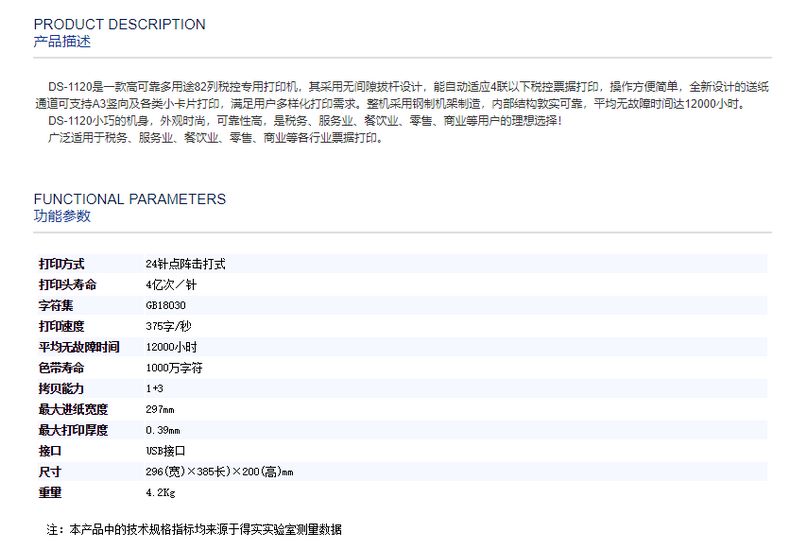
Task: Click the 产品描述 subheading
Action: point(62,41)
